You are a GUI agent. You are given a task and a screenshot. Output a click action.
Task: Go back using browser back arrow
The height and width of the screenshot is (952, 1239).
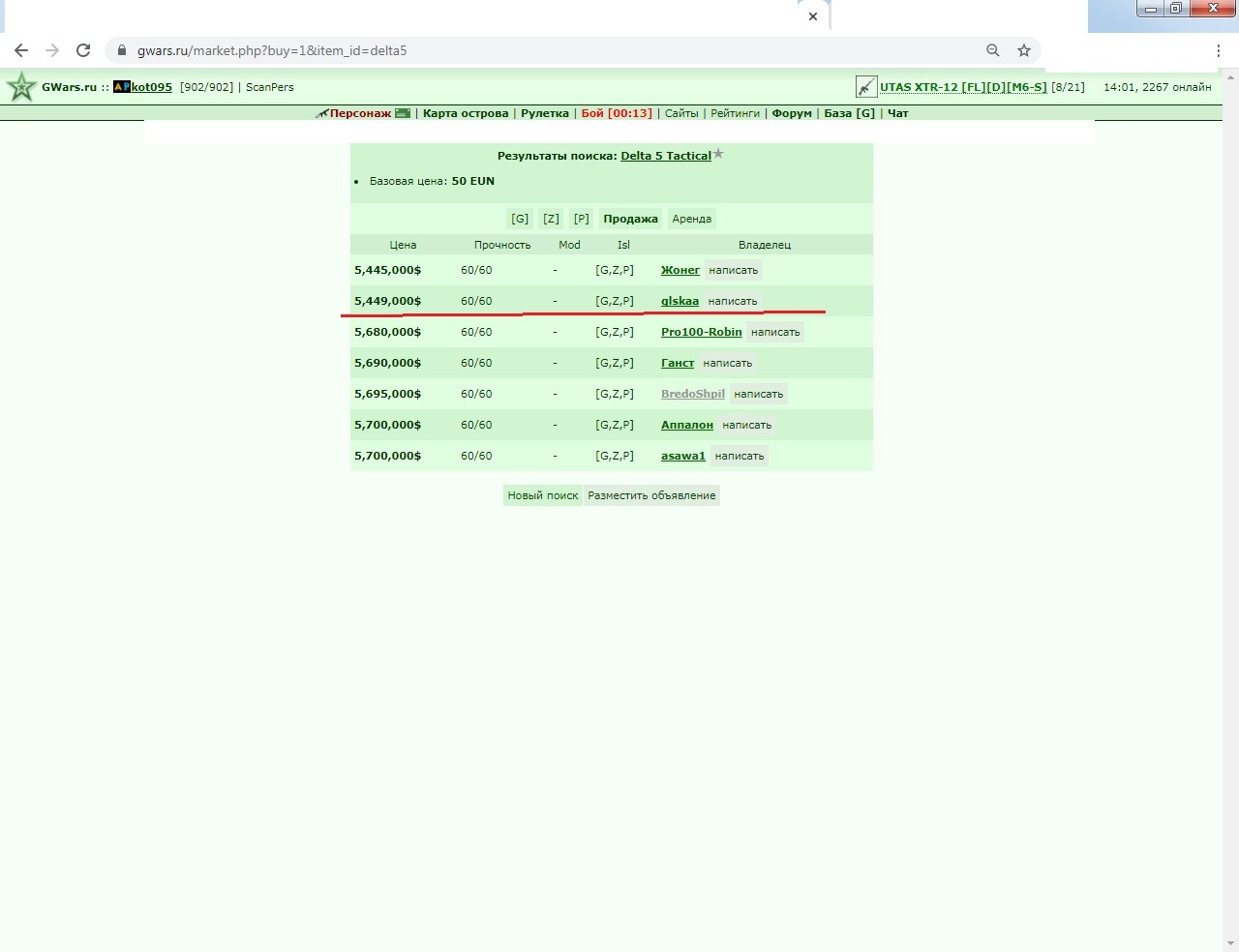21,50
